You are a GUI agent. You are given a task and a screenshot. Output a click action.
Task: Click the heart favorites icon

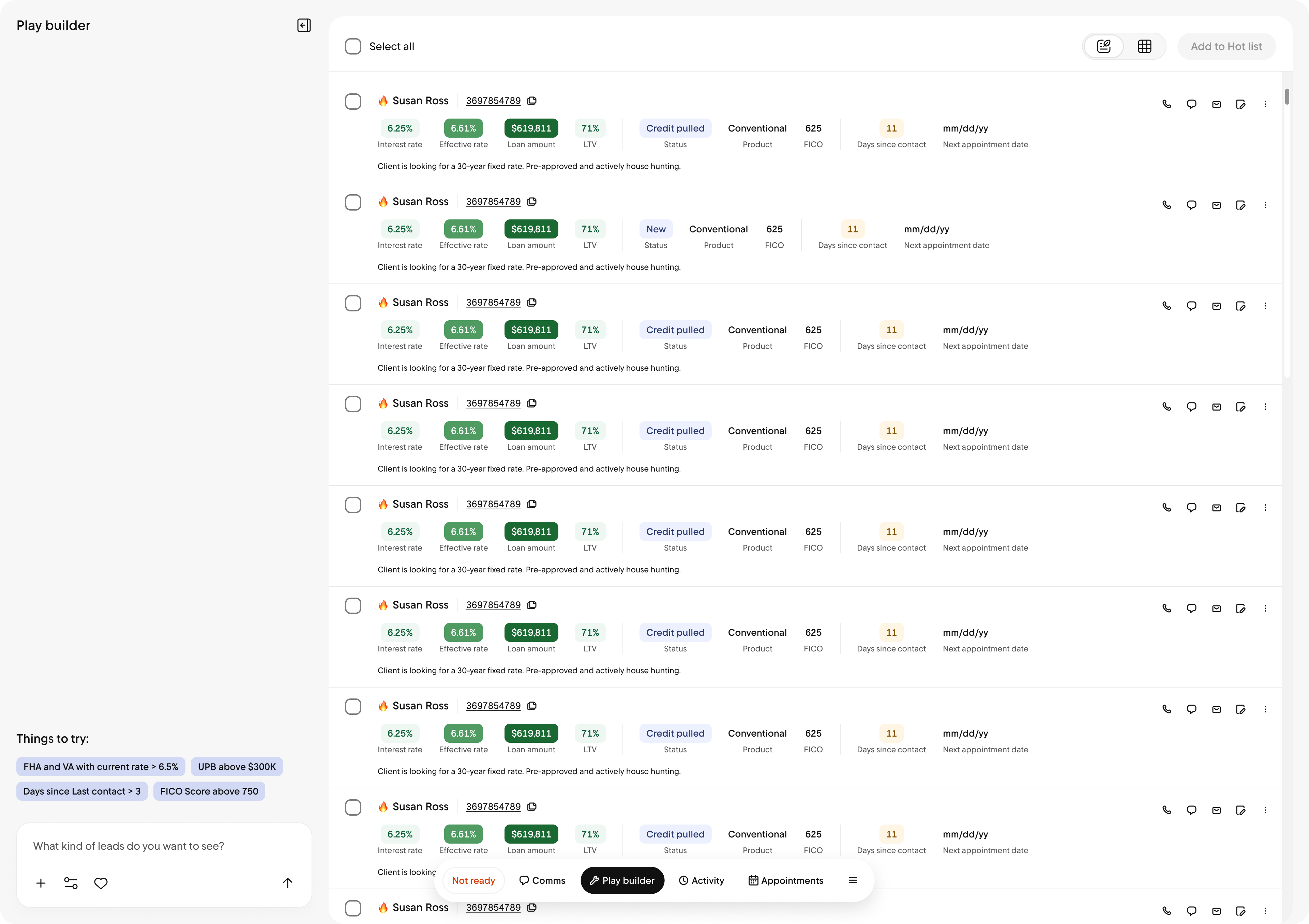(x=101, y=883)
